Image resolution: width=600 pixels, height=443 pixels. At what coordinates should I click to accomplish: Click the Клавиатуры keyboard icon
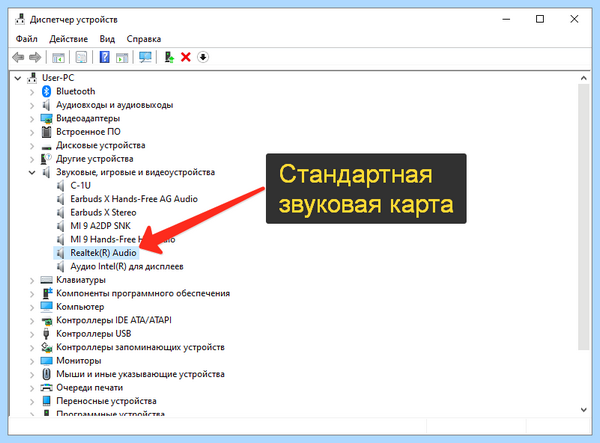click(x=46, y=280)
